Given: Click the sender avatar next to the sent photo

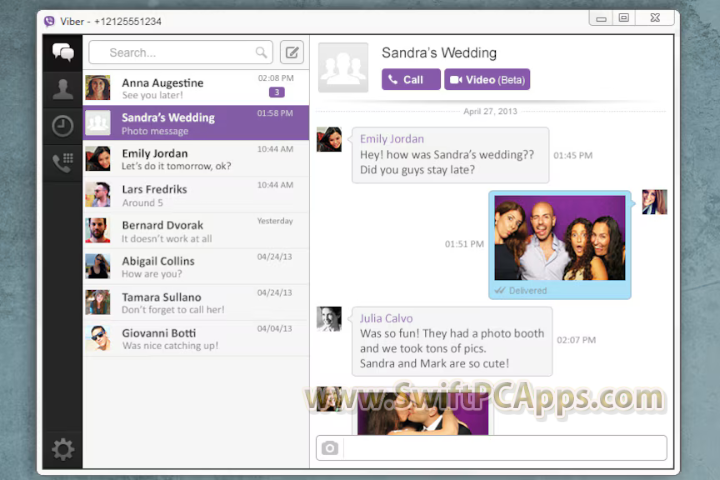Looking at the screenshot, I should tap(654, 202).
